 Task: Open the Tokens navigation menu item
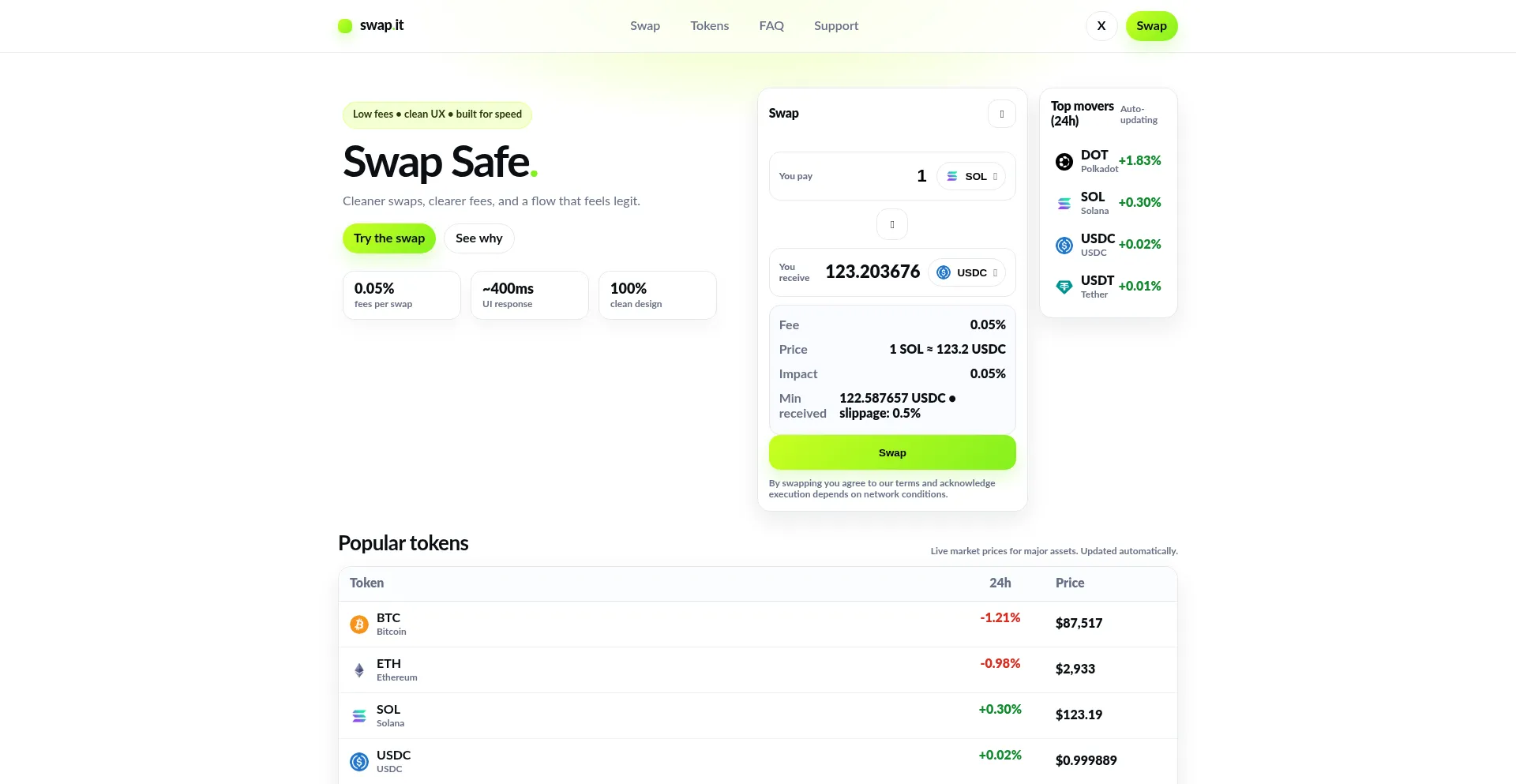(709, 26)
